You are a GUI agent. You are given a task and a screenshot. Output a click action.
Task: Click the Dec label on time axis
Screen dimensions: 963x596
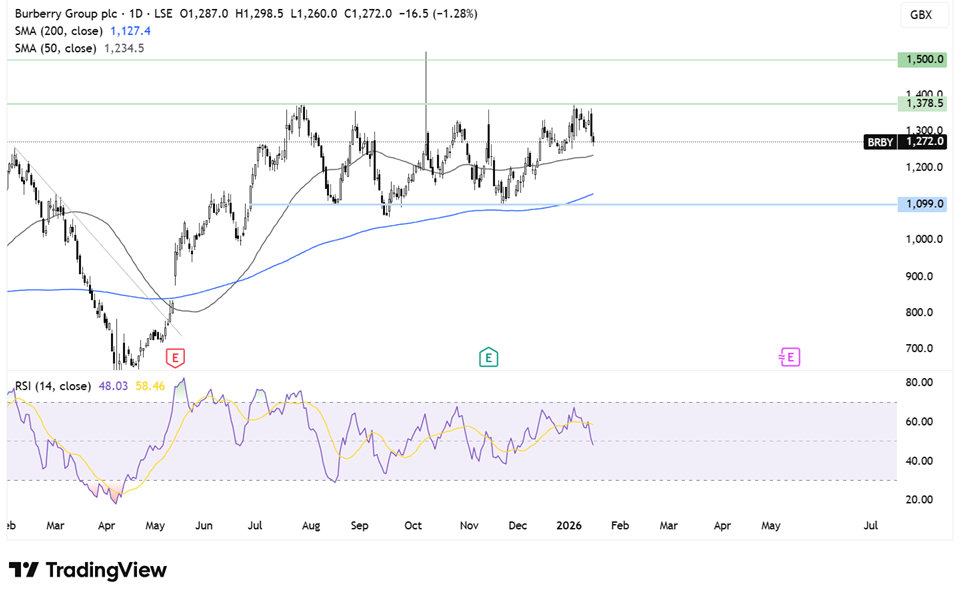point(518,525)
